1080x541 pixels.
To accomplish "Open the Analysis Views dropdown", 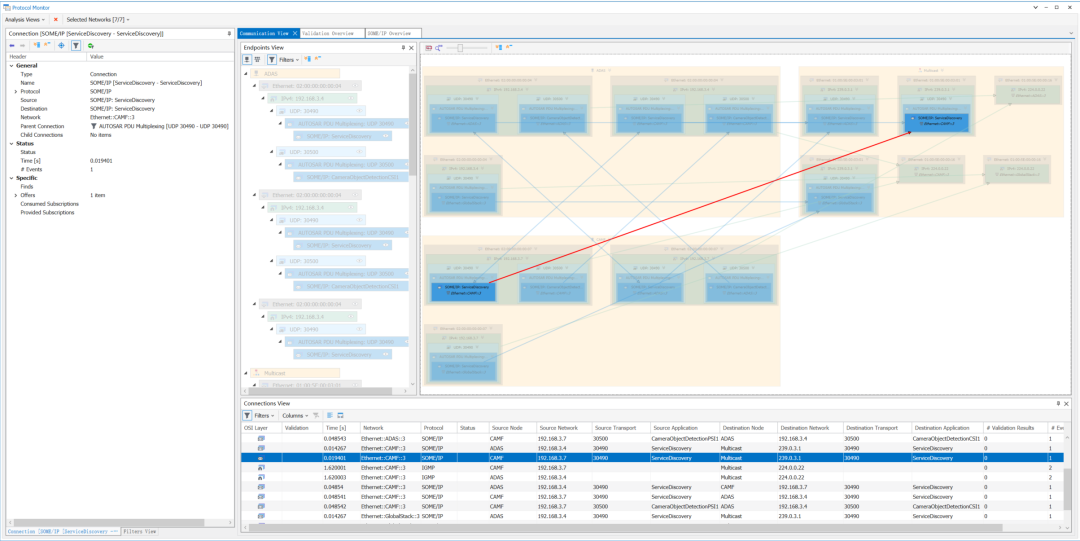I will tap(25, 20).
